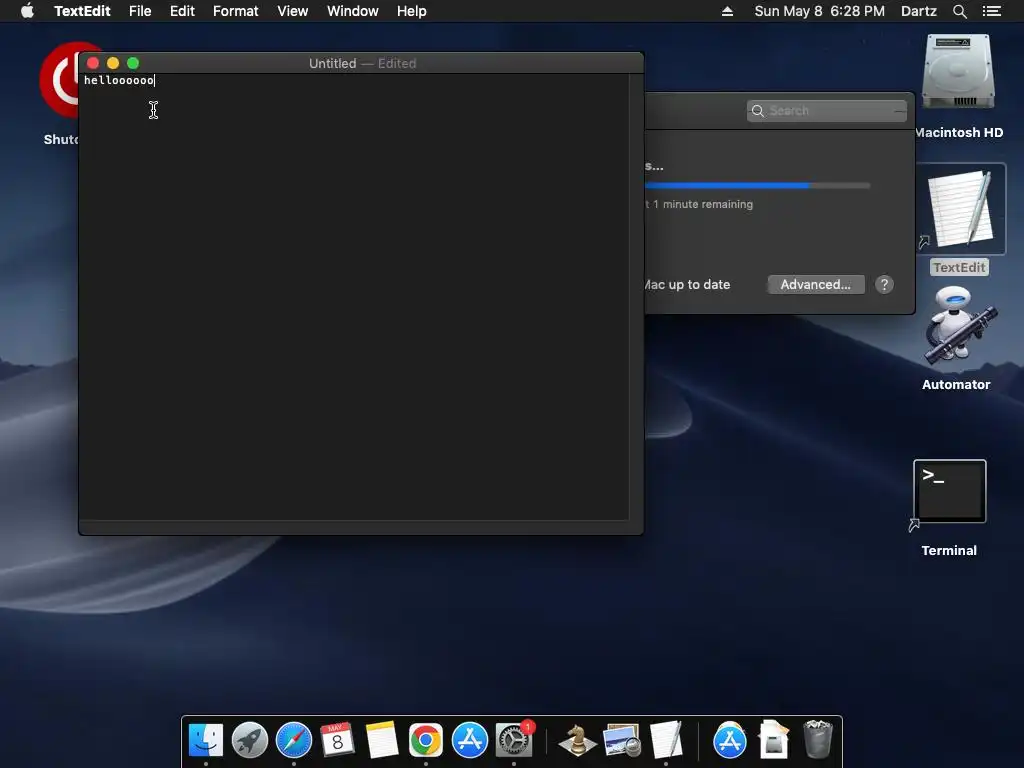Open Spotlight search magnifier icon
The width and height of the screenshot is (1024, 768).
click(959, 11)
